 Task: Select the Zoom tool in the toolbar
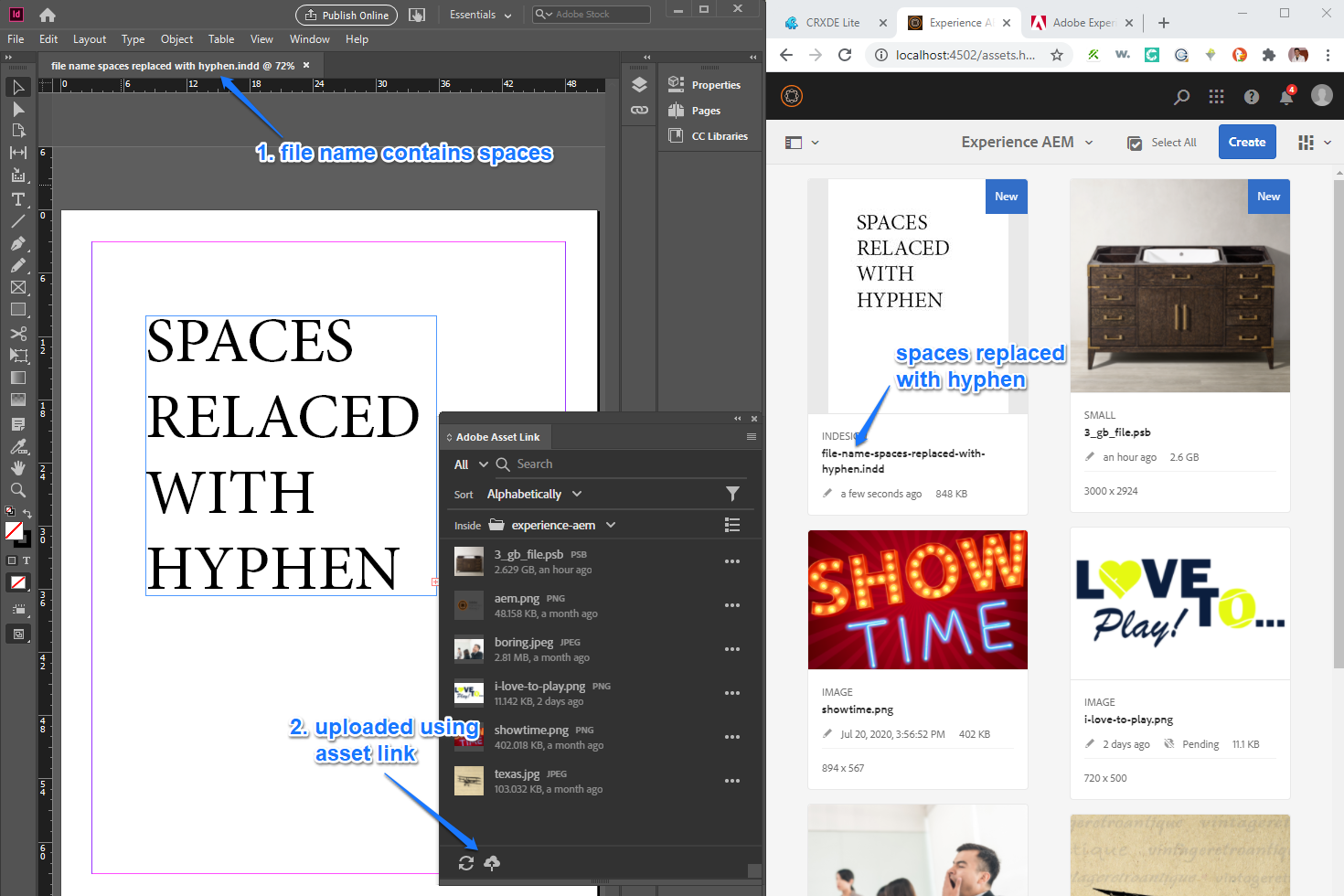pos(17,490)
